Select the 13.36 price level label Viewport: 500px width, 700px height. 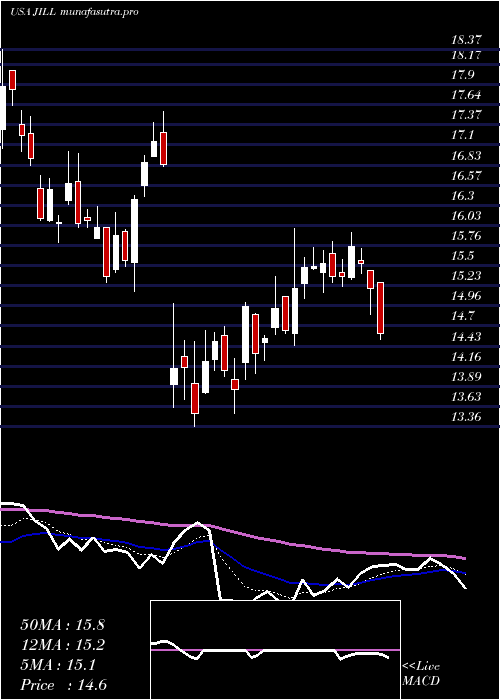[466, 417]
